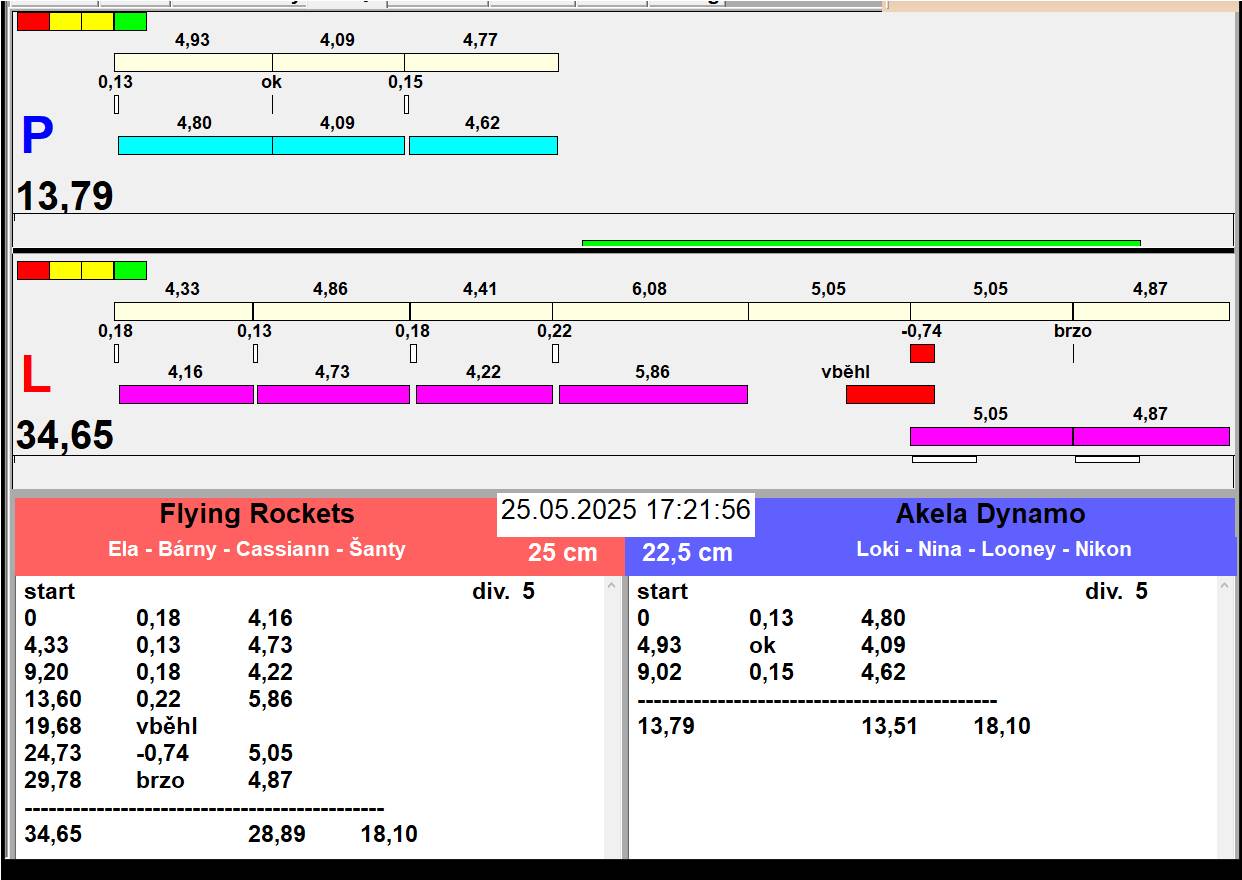Click the 29,78 cell in Flying Rockets list
Image resolution: width=1242 pixels, height=880 pixels.
click(x=53, y=780)
